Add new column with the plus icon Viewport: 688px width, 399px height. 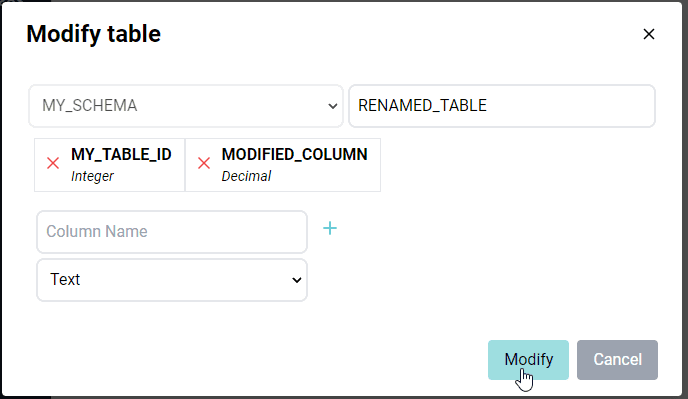[x=330, y=228]
